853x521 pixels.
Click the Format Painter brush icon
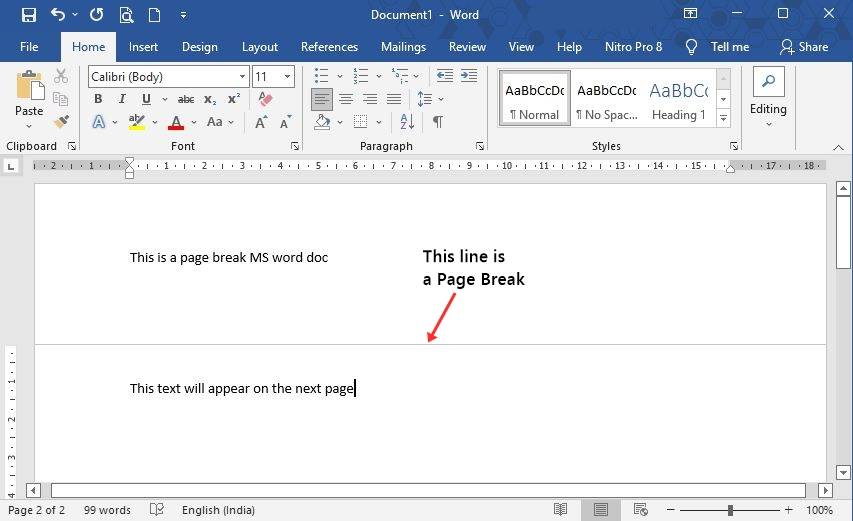61,122
